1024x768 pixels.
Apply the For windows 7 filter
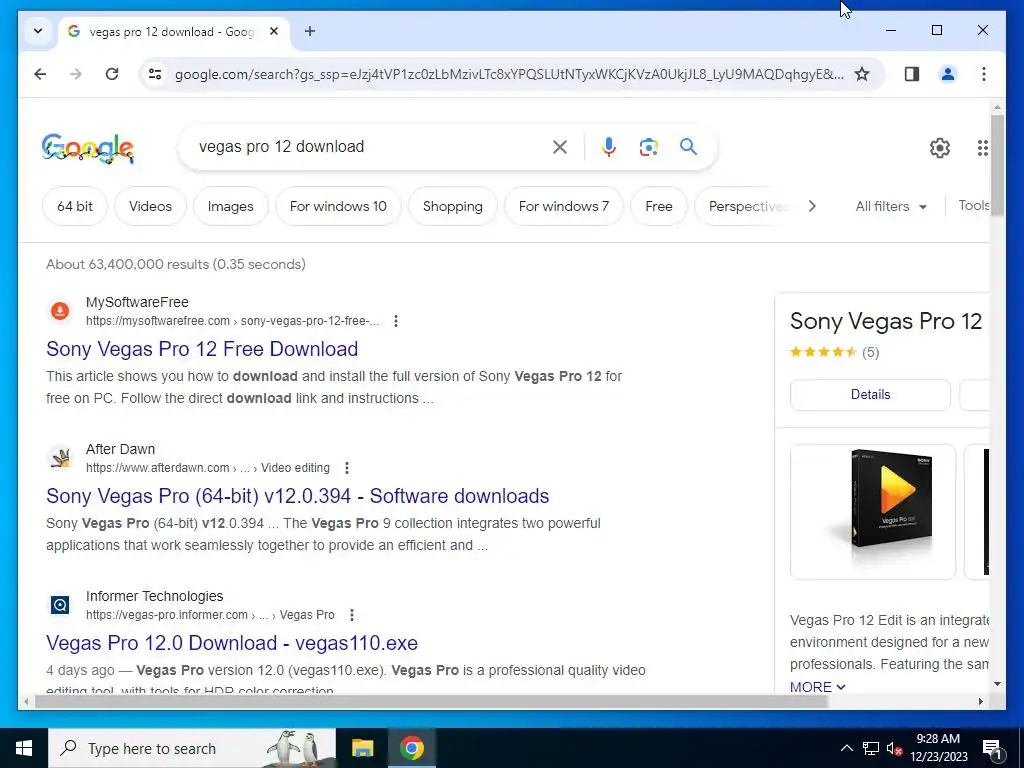pos(564,206)
